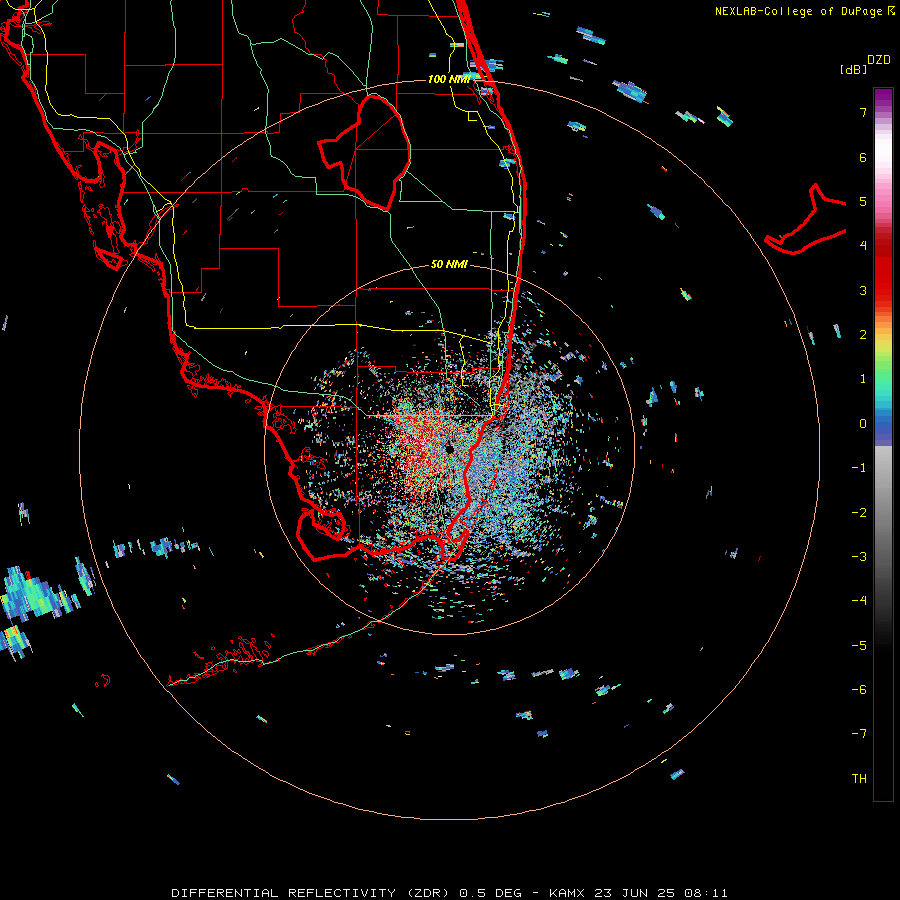Click the 0 value on the color scale
Image resolution: width=900 pixels, height=900 pixels.
[x=863, y=424]
